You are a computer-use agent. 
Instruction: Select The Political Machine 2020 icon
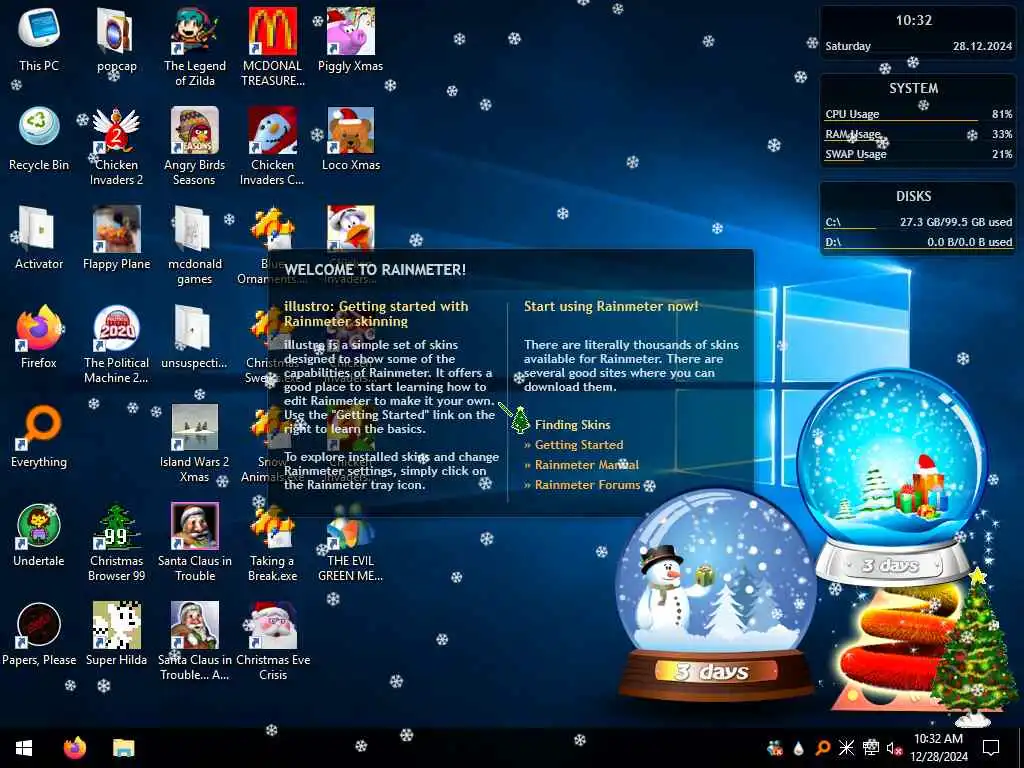click(116, 344)
